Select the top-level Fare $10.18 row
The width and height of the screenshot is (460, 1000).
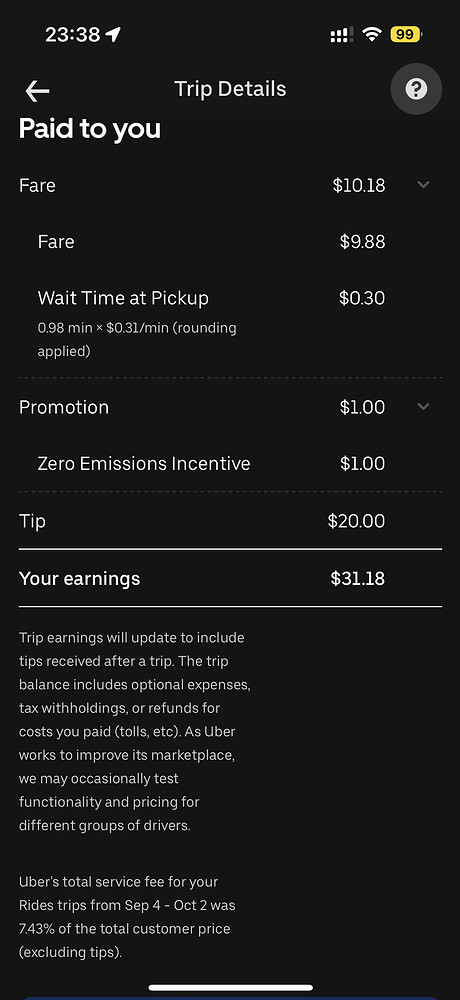[x=230, y=186]
